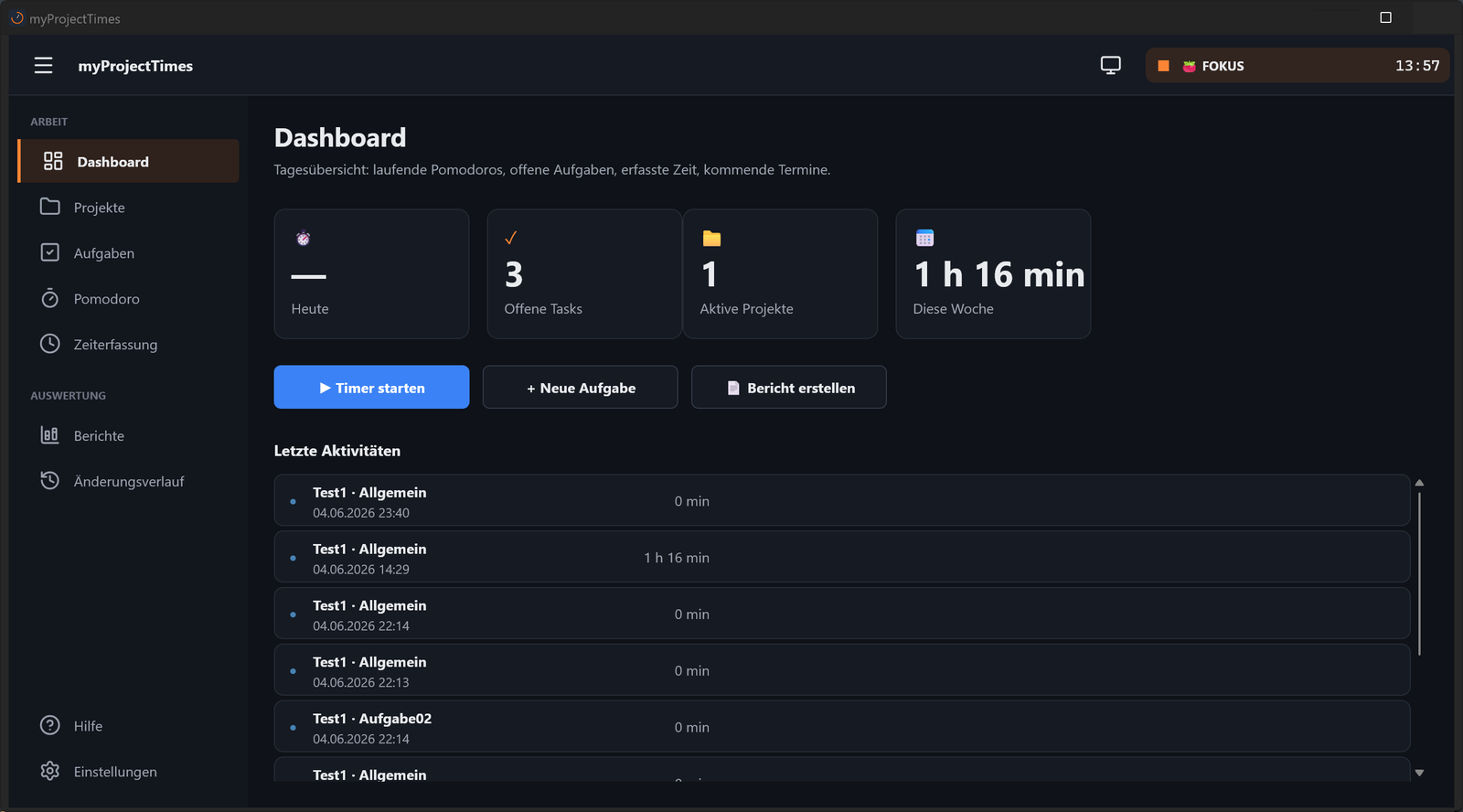Screen dimensions: 1463x812
Task: Select activity entry dated 04.06.2026 14:29
Action: pyautogui.click(x=841, y=557)
